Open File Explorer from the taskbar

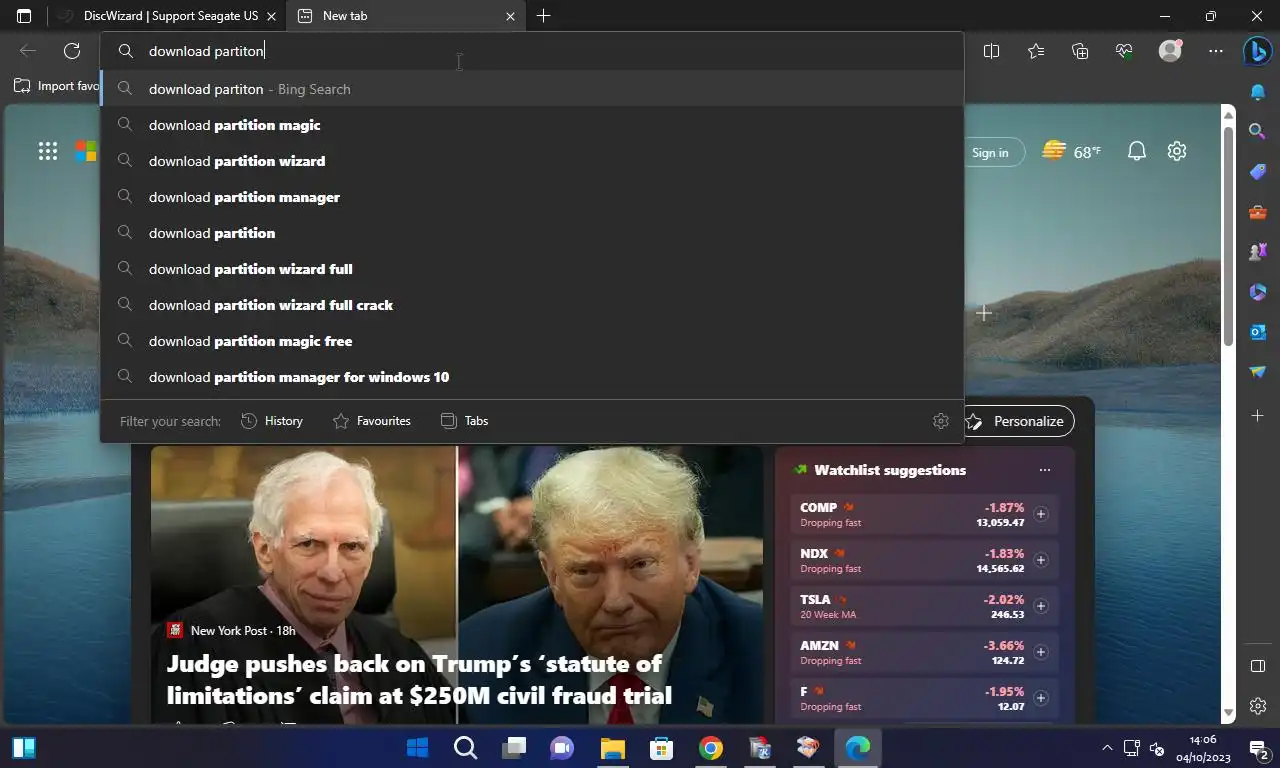[612, 748]
